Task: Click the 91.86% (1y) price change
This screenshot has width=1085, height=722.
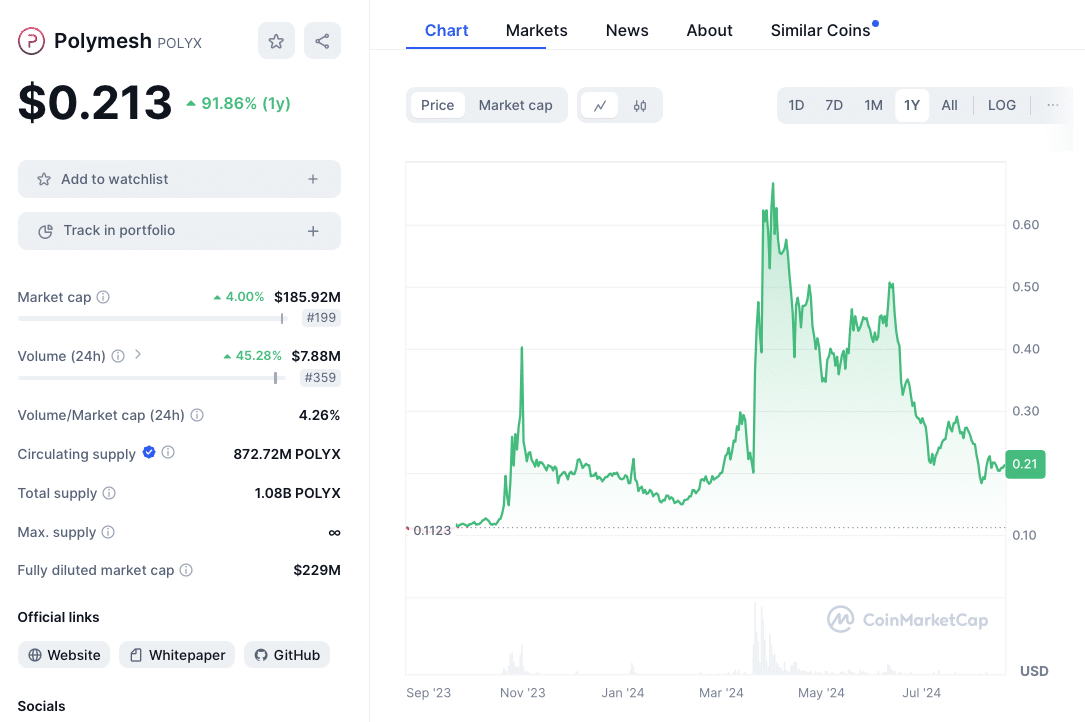Action: (x=239, y=103)
